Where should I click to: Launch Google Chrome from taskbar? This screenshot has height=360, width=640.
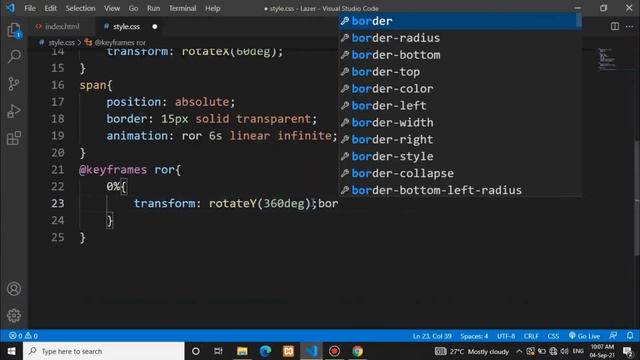[358, 351]
